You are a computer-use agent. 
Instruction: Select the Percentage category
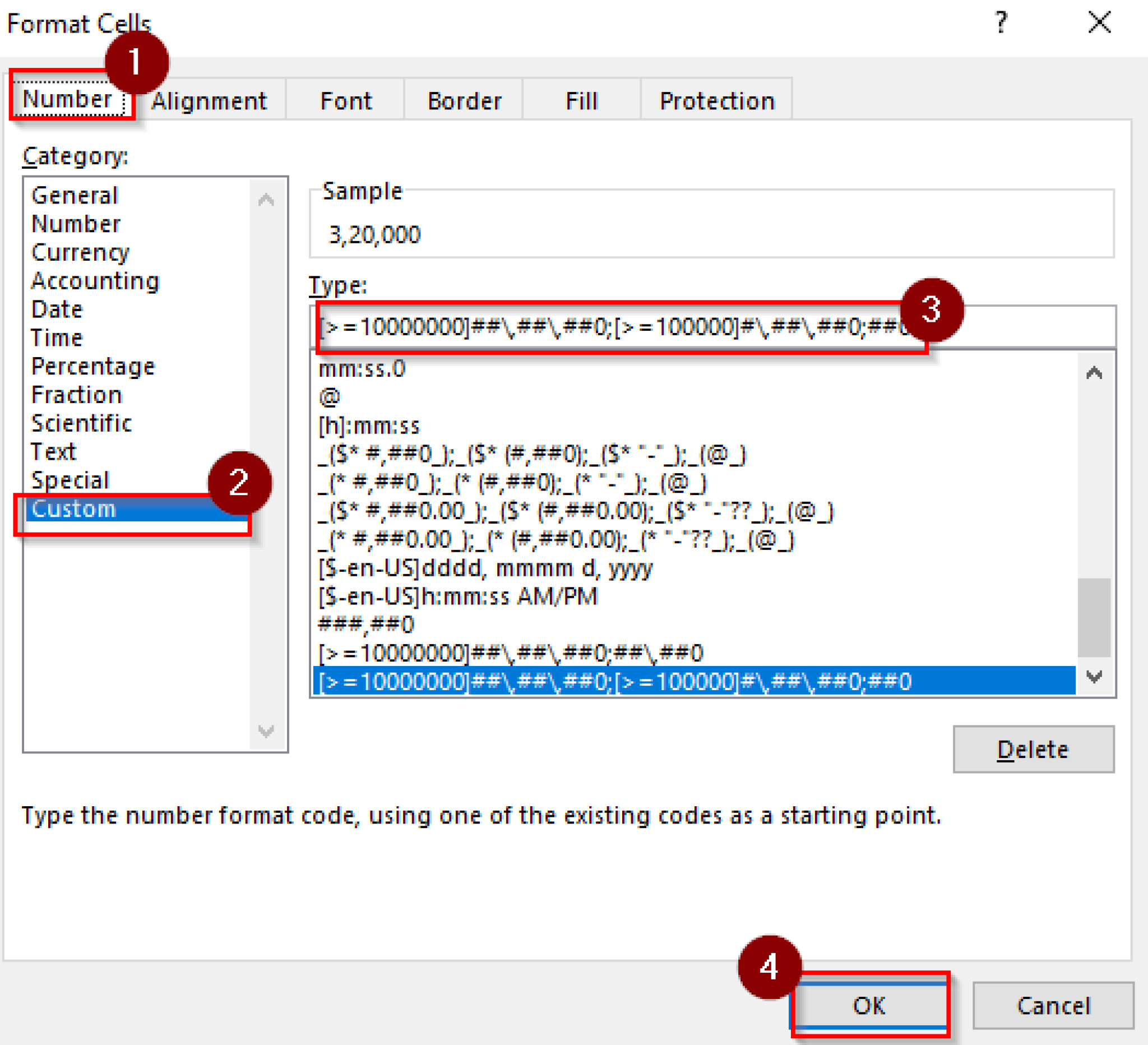coord(94,366)
